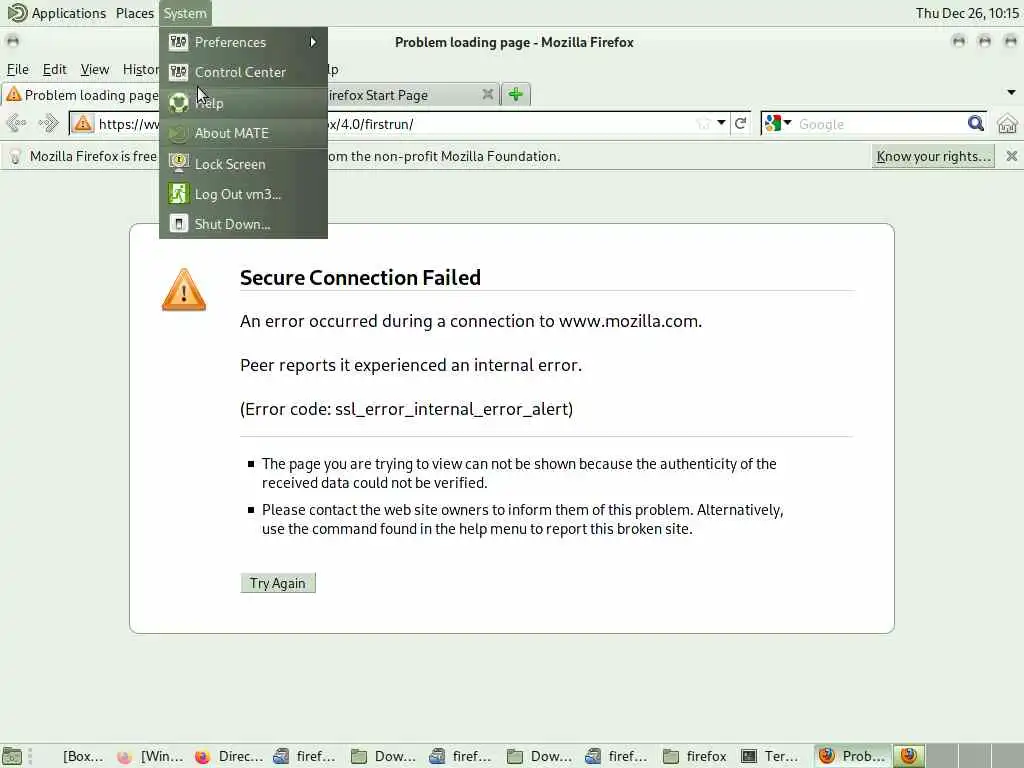Open Firefox History menu
This screenshot has width=1024, height=768.
tap(140, 69)
